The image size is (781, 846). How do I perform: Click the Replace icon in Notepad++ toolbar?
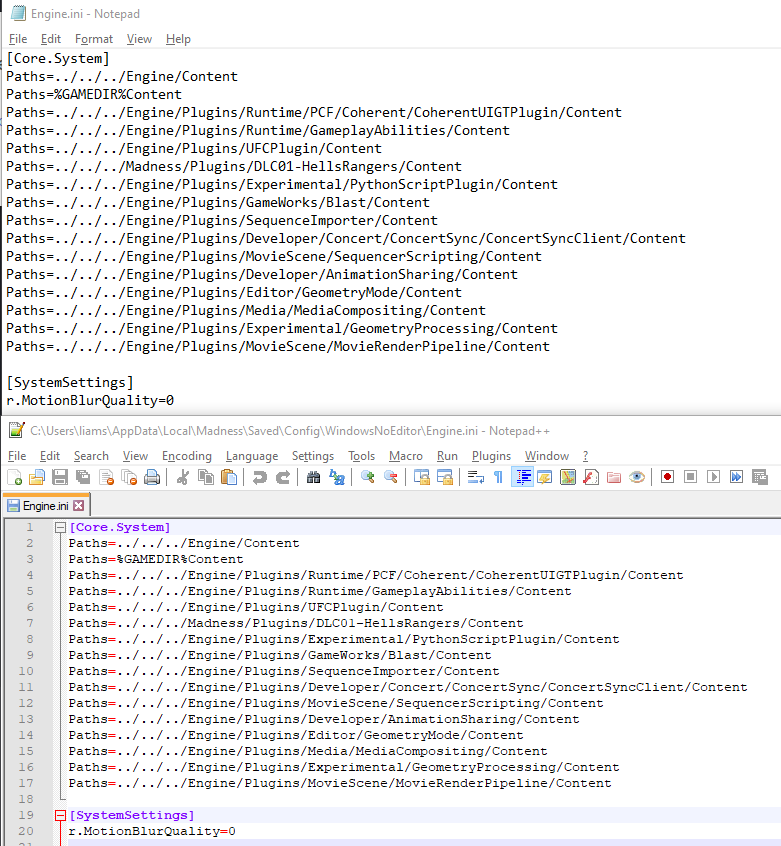coord(337,477)
